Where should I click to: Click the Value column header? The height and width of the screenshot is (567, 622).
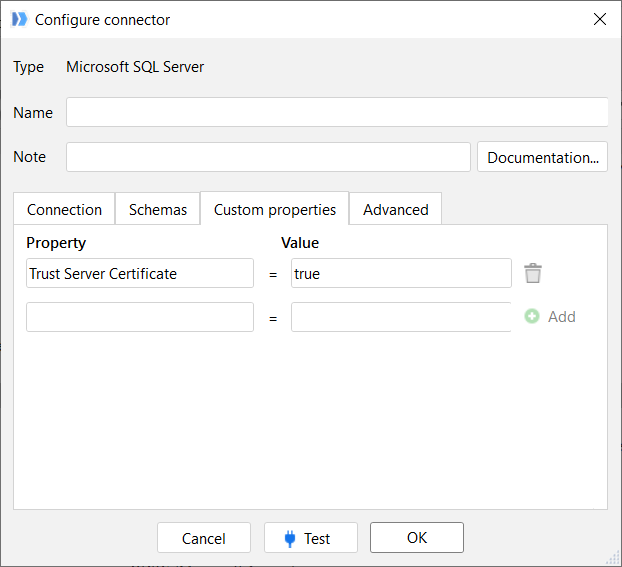click(x=300, y=242)
